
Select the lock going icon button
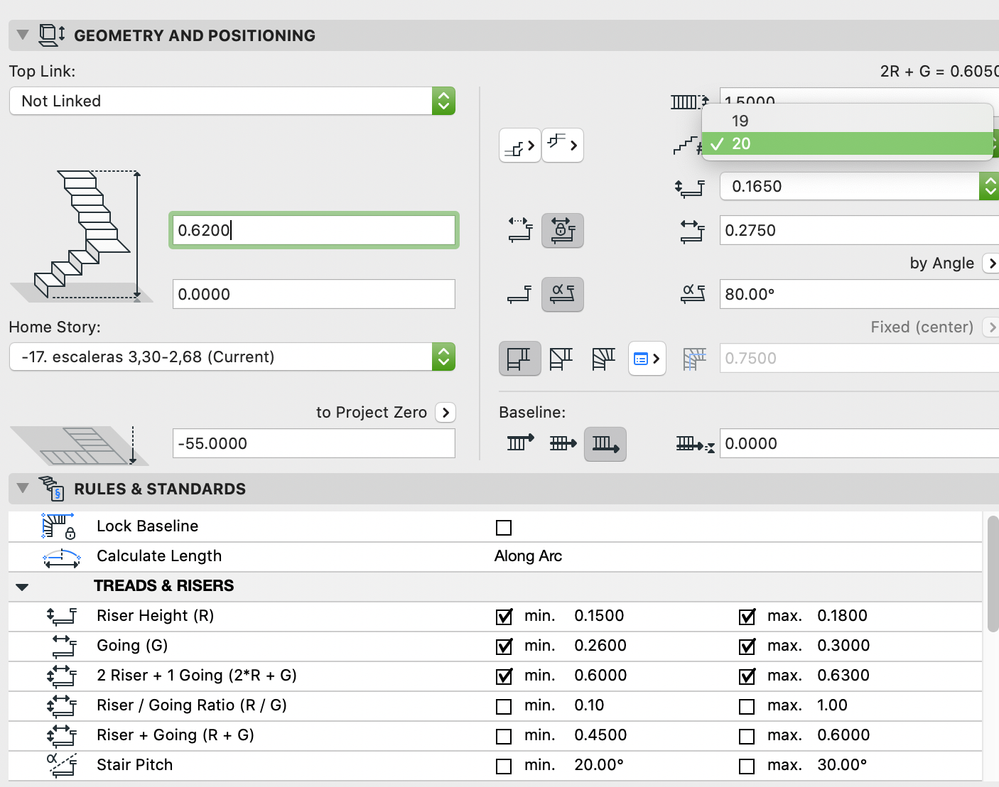[563, 230]
